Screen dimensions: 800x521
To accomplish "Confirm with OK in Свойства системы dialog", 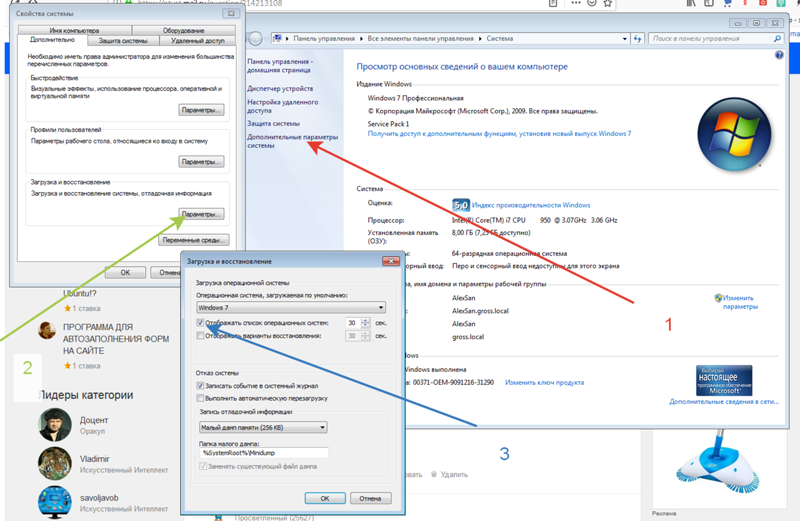I will point(125,272).
